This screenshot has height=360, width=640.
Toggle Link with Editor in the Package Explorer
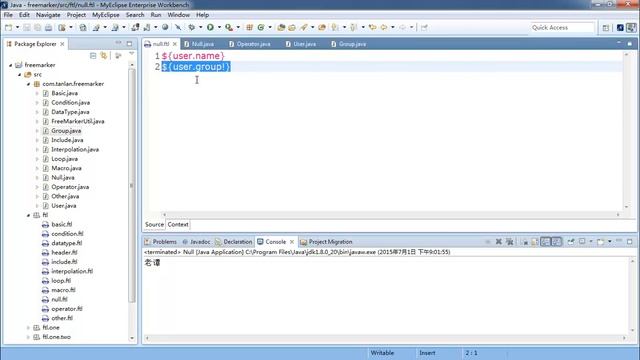pyautogui.click(x=104, y=56)
